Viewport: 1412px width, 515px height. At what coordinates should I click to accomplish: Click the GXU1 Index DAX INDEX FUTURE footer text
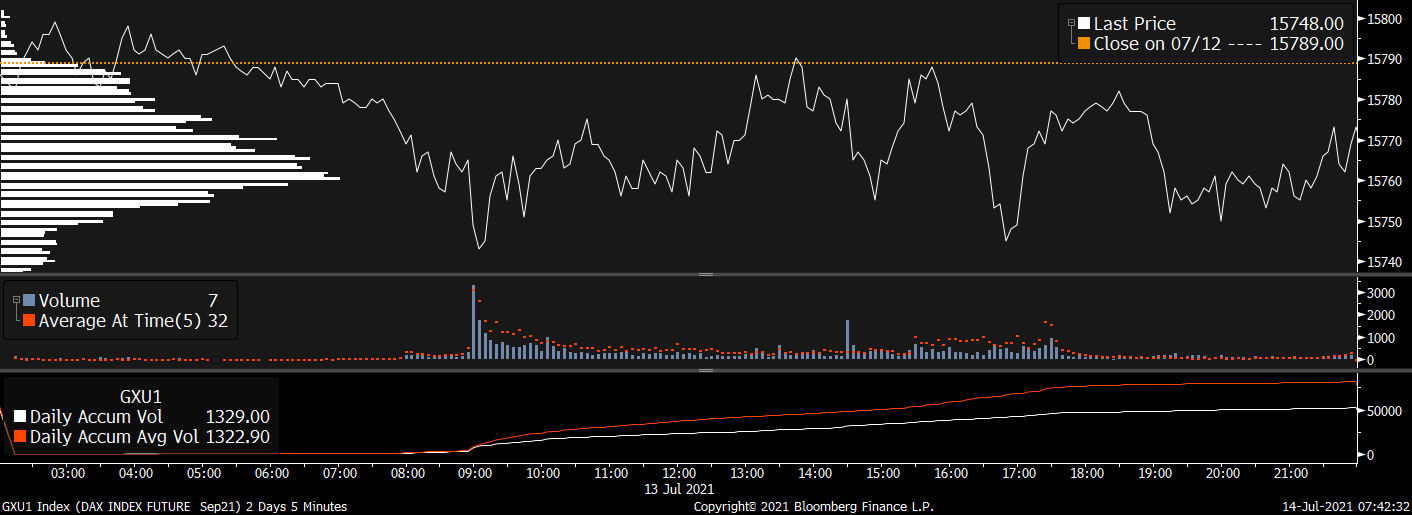click(x=174, y=507)
